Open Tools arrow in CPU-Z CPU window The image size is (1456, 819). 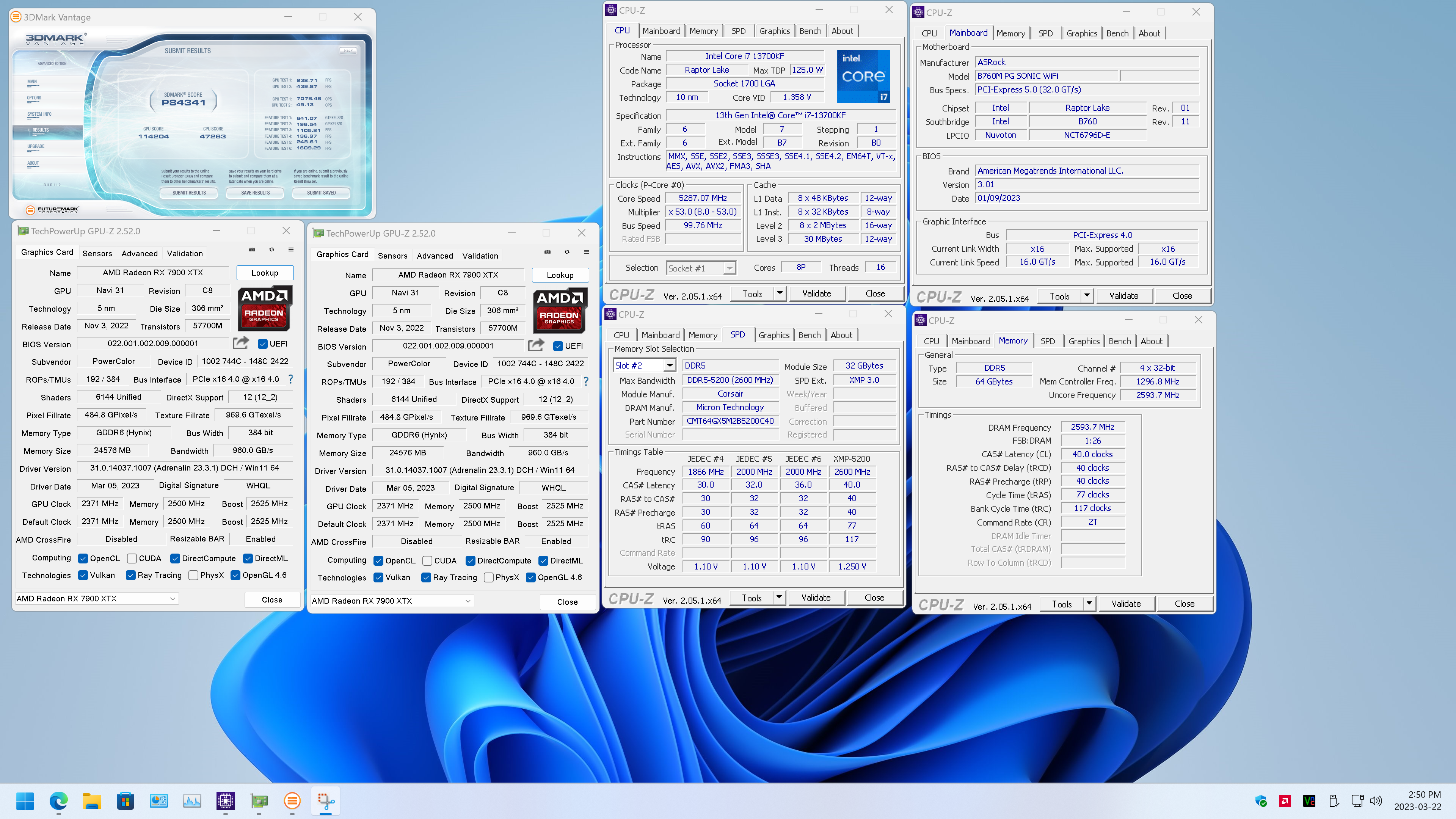(780, 293)
